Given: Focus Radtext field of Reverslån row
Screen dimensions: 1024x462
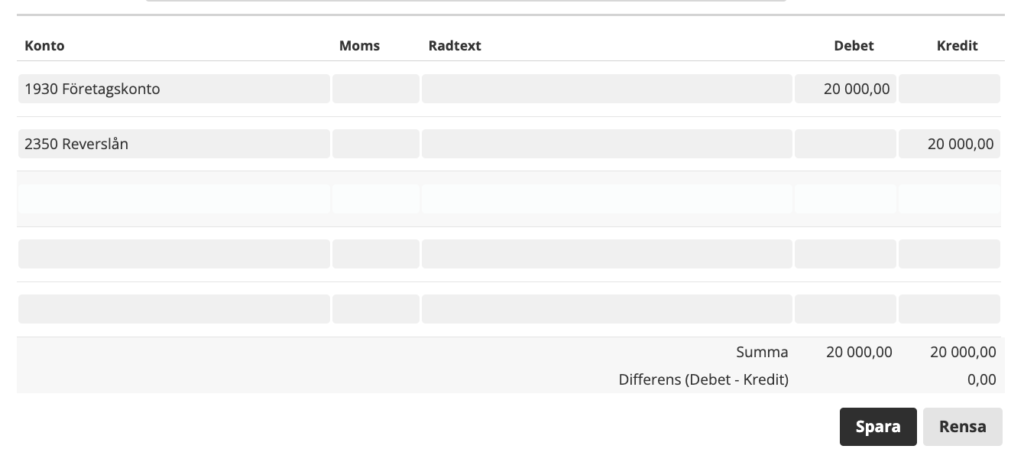Looking at the screenshot, I should (x=606, y=144).
